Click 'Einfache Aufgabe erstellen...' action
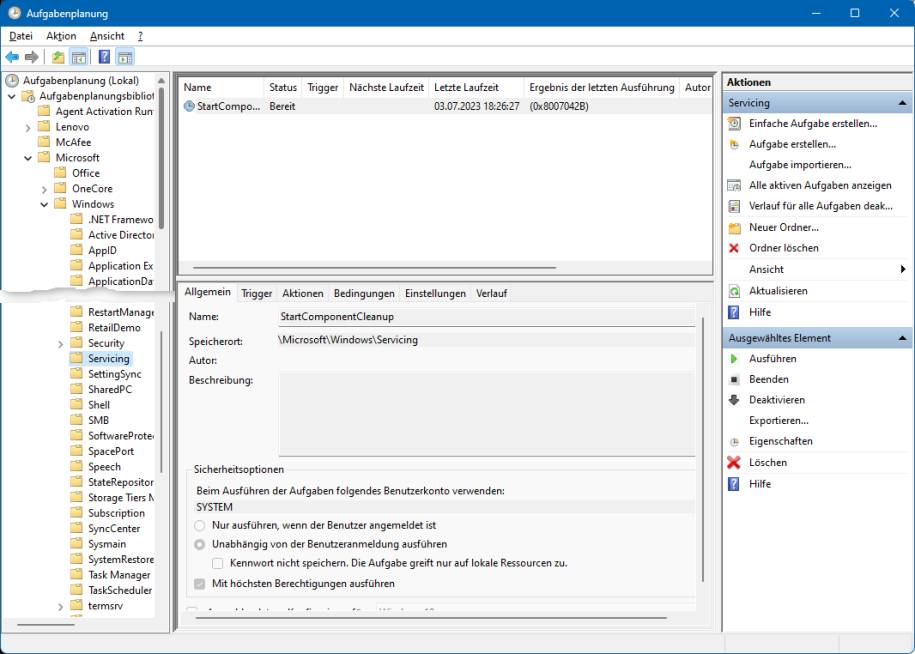The image size is (915, 654). (x=812, y=124)
